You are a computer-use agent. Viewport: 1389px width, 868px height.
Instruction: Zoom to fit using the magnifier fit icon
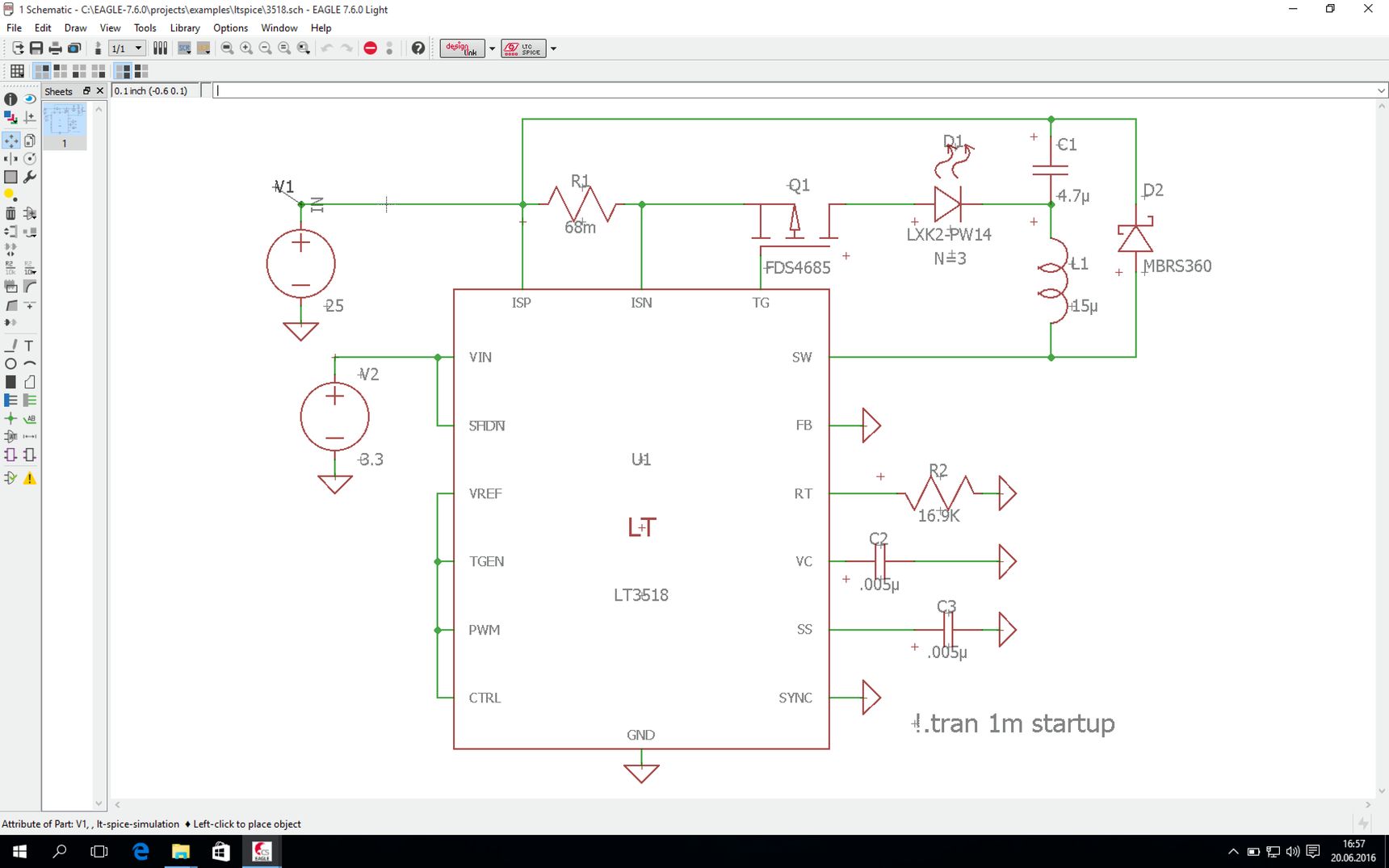(x=227, y=48)
